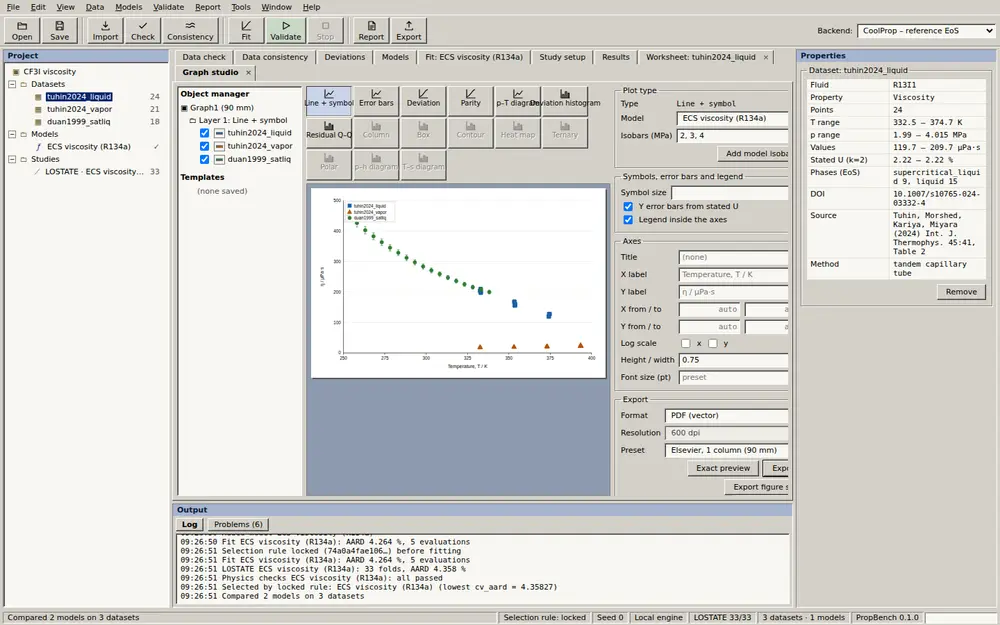Viewport: 1000px width, 625px height.
Task: Collapse the Datasets tree node
Action: 12,84
